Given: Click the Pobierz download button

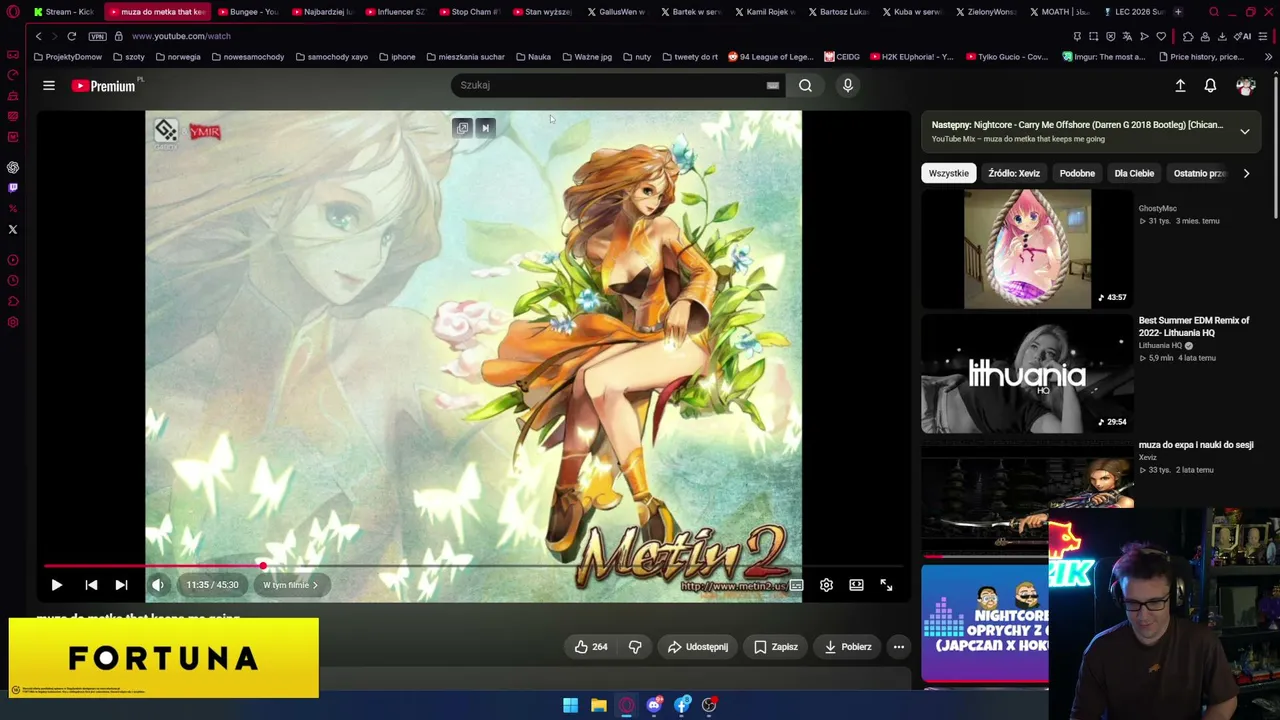Looking at the screenshot, I should pos(848,647).
